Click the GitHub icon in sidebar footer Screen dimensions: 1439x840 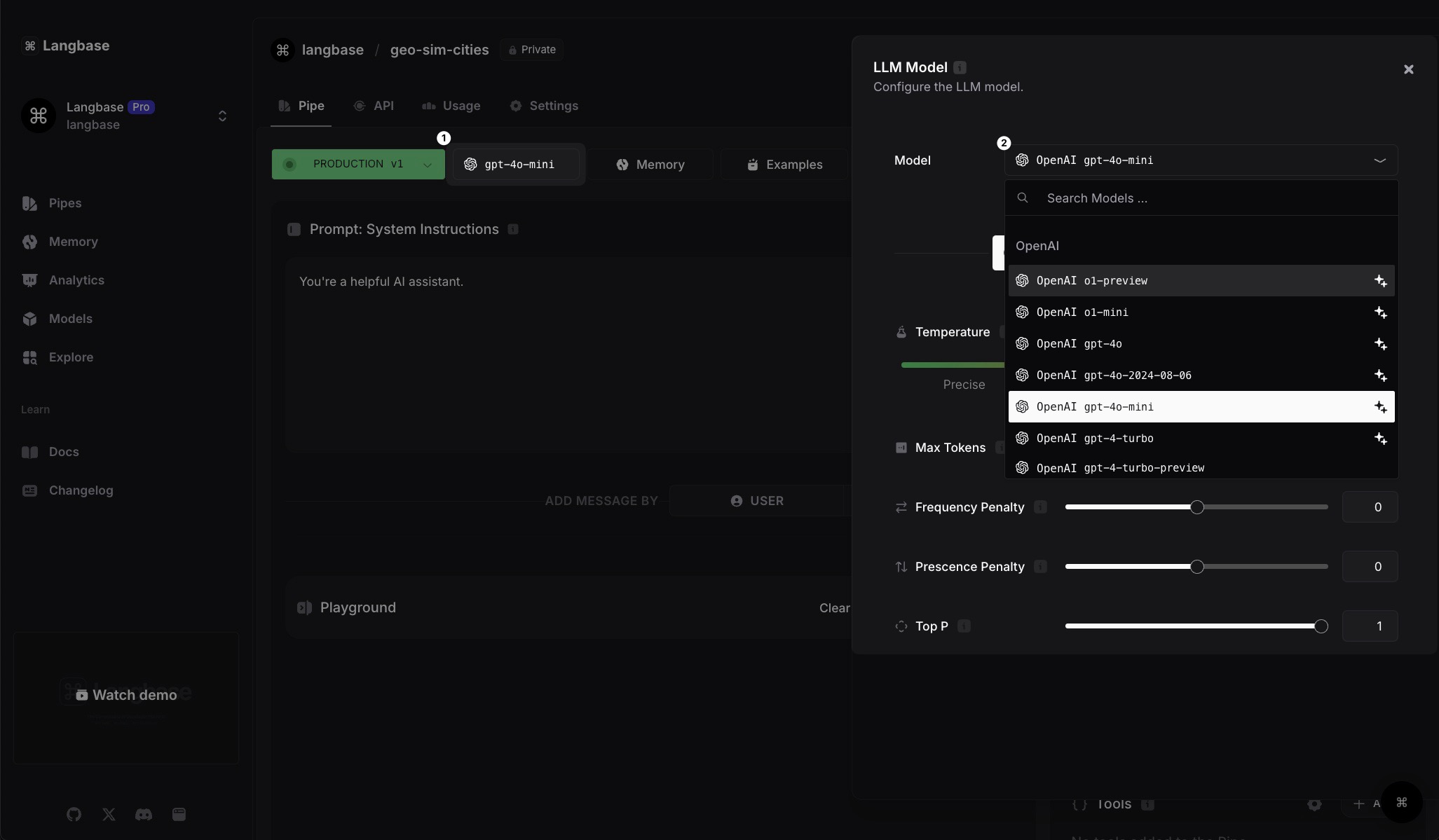74,814
